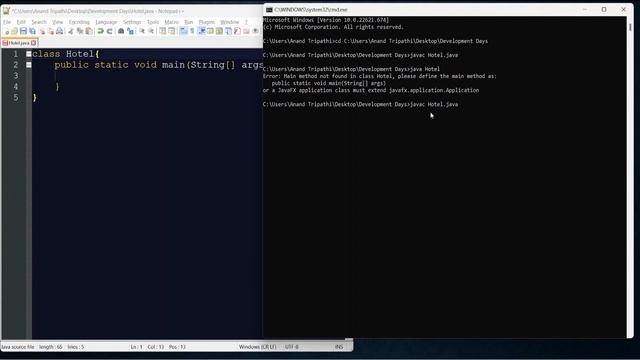Click the green Undo arrow icon
Screen dimensions: 640x360
[100, 31]
